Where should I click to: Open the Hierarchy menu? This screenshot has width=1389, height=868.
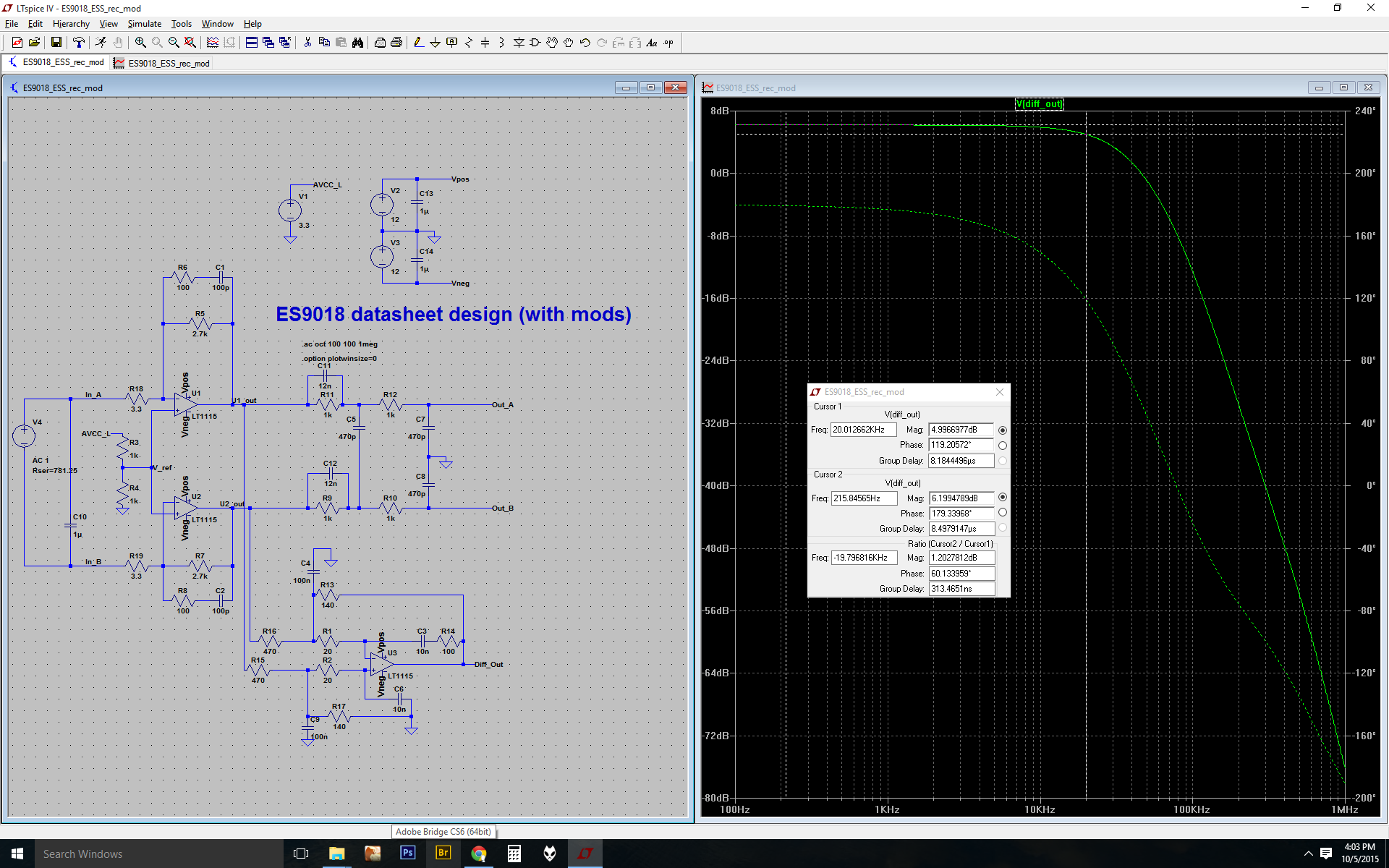tap(71, 24)
